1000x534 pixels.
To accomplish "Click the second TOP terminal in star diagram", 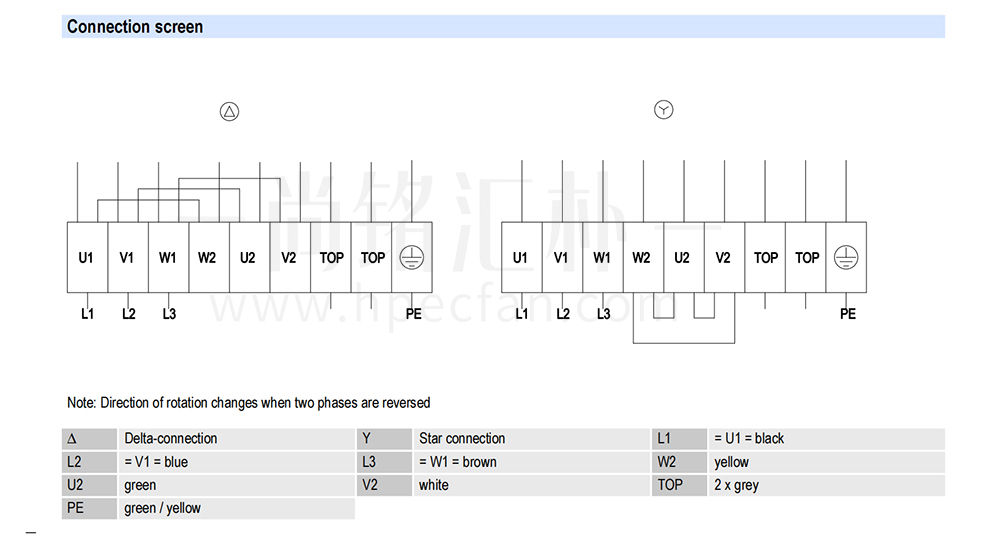I will coord(805,258).
